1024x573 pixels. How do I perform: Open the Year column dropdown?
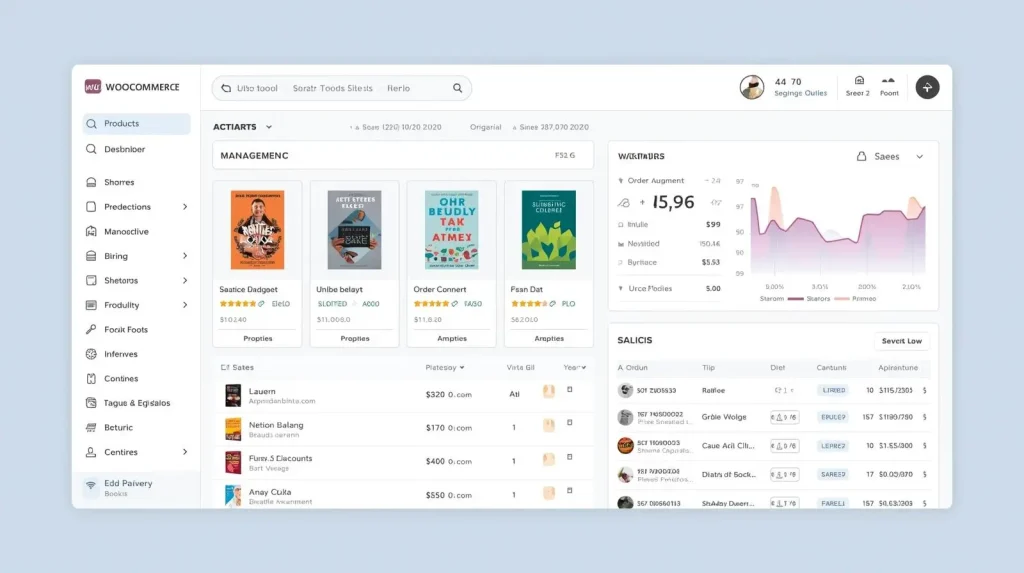click(575, 367)
